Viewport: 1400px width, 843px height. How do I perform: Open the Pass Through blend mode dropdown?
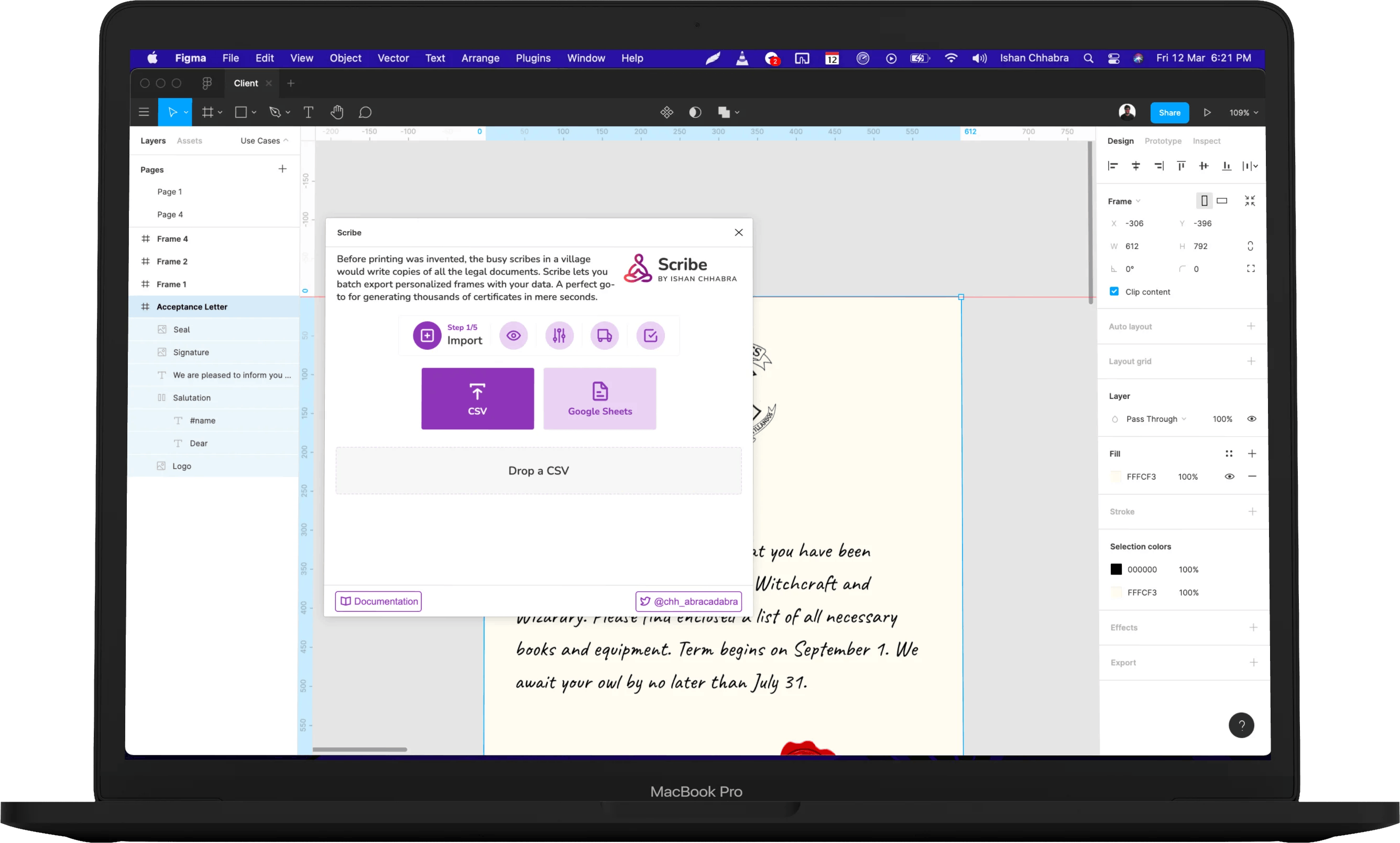click(1156, 419)
